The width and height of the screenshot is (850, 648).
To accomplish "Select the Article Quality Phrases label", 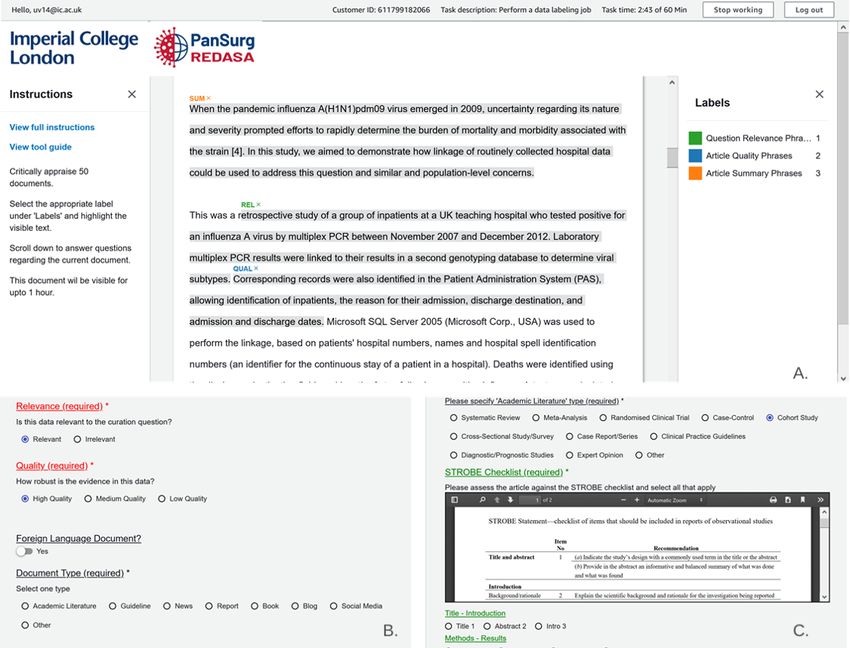I will (x=748, y=156).
